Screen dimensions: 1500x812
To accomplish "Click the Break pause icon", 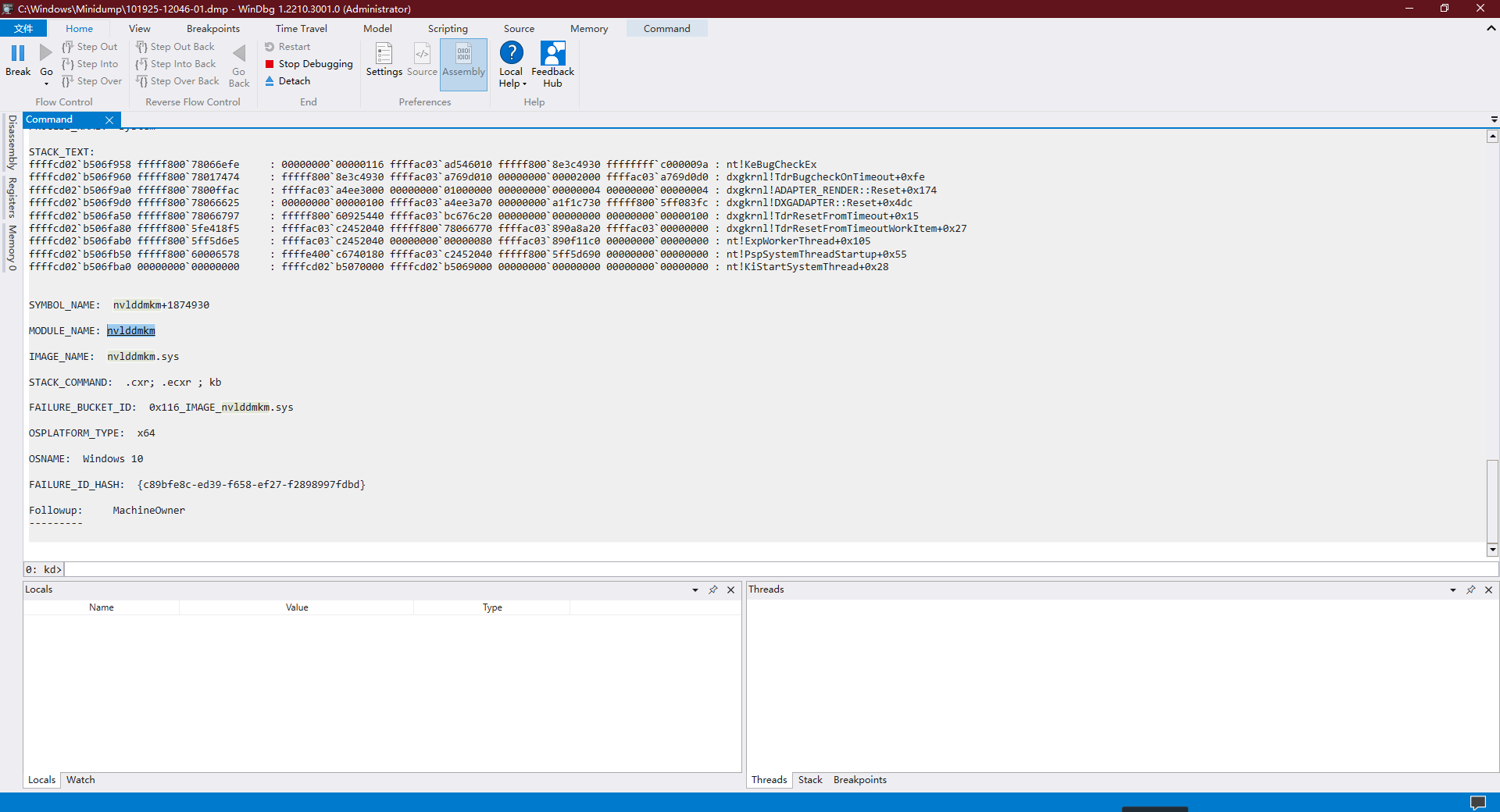I will click(18, 53).
